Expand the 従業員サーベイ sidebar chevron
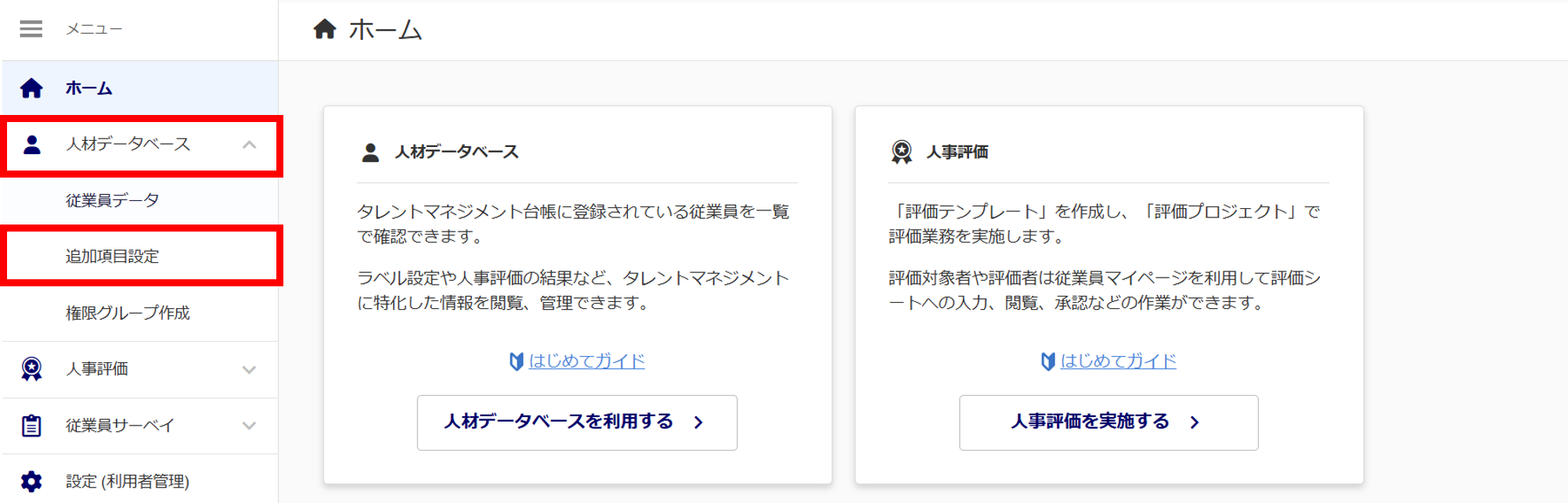 (x=249, y=426)
